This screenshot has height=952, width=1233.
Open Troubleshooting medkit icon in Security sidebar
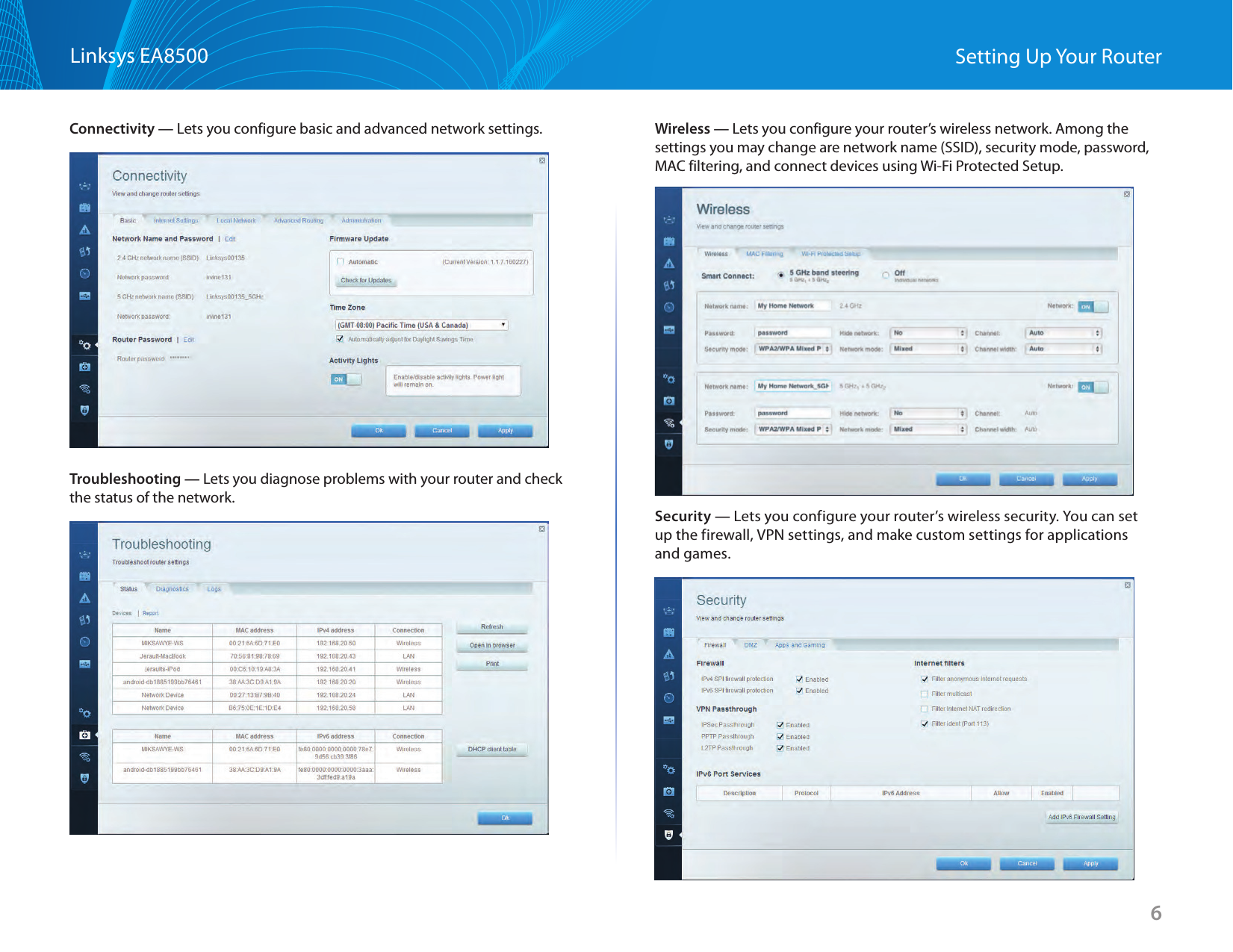669,791
